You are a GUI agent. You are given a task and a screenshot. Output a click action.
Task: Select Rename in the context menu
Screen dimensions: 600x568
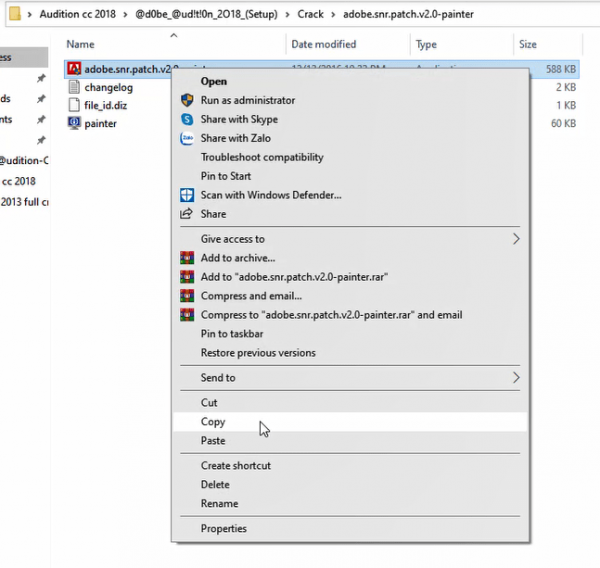pyautogui.click(x=219, y=504)
